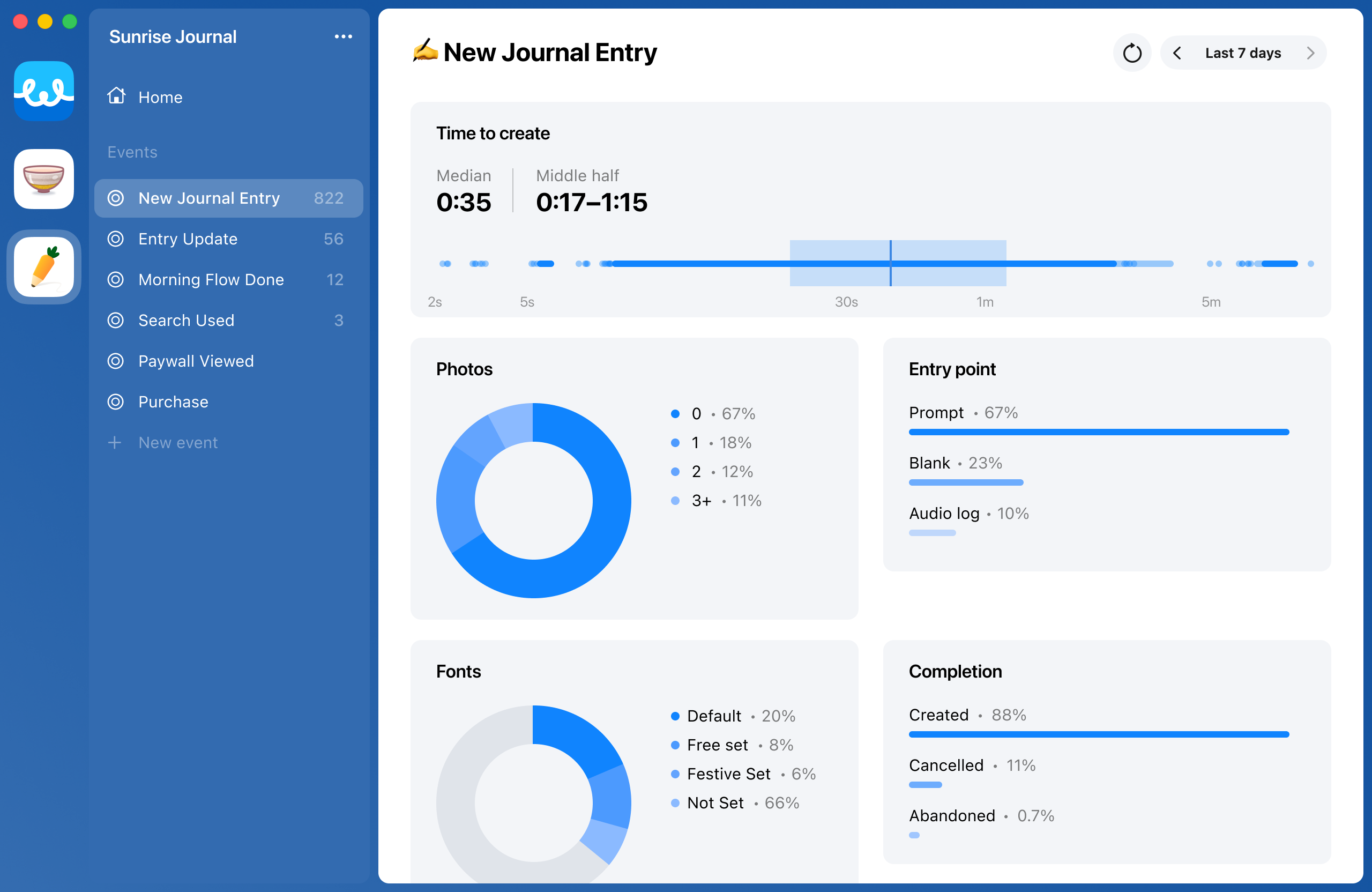This screenshot has width=1372, height=892.
Task: Go to next date range
Action: 1310,53
